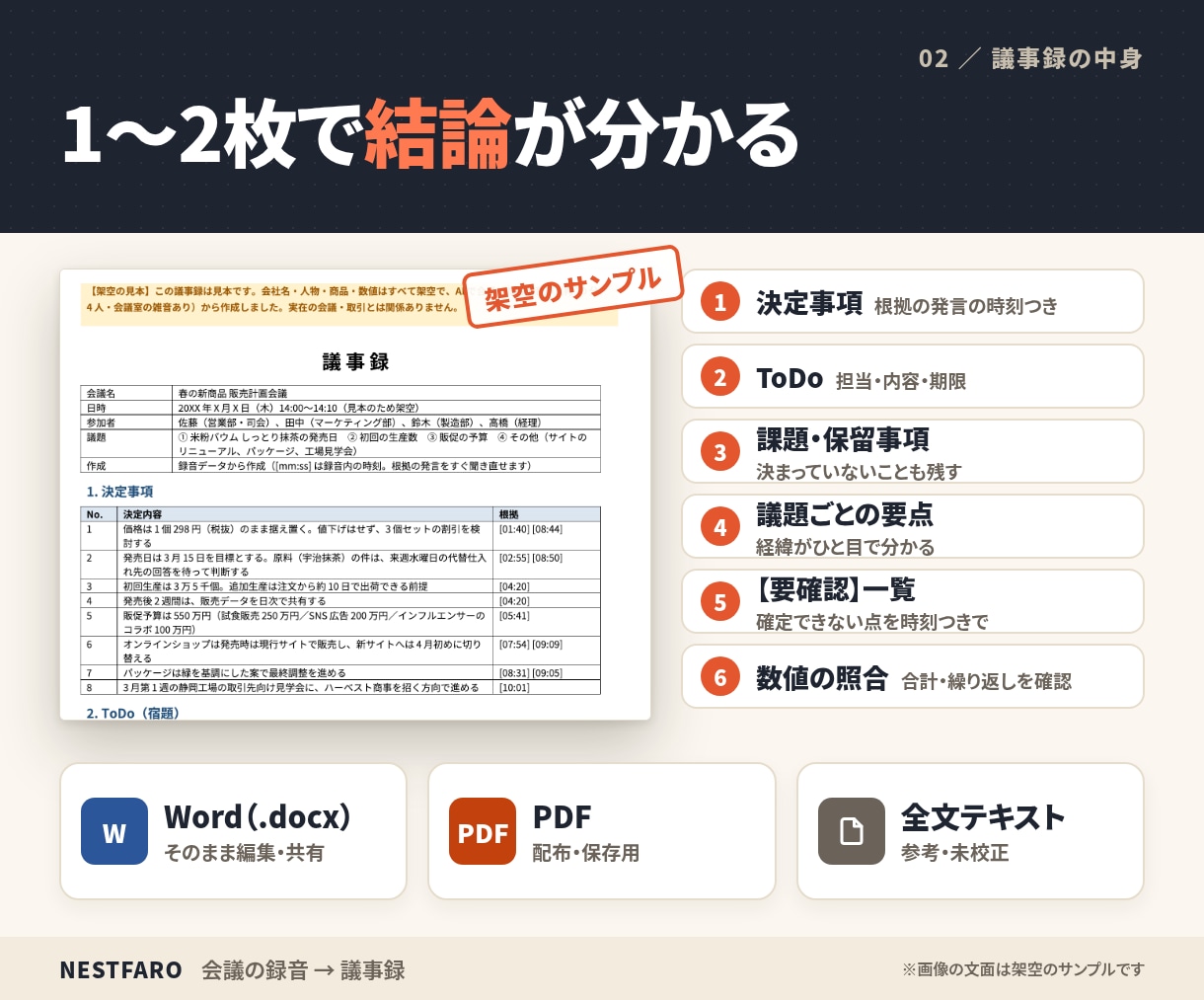Click the ※画像の文面は架空のサンプルです footnote
Viewport: 1204px width, 1000px height.
pyautogui.click(x=1023, y=969)
